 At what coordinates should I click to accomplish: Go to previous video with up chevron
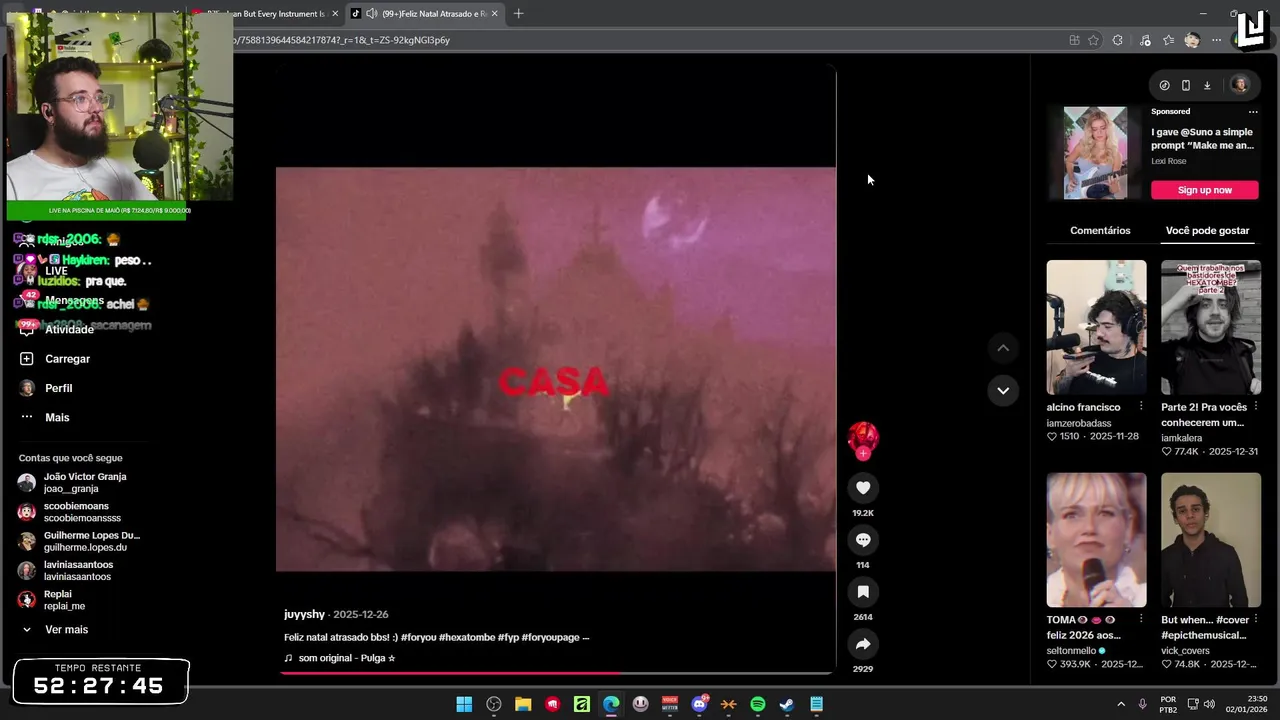point(1003,348)
